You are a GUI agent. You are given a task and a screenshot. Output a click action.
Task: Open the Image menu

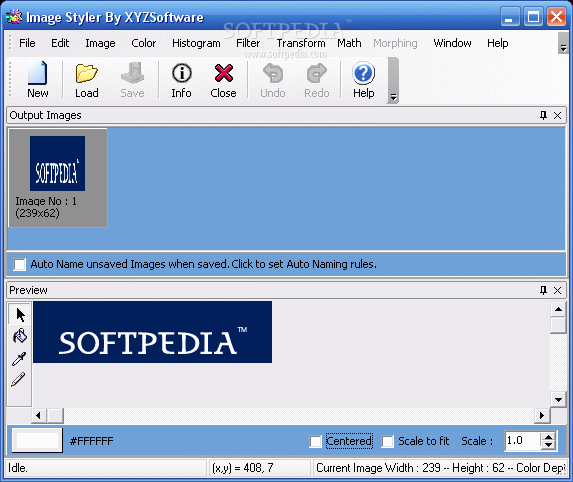(100, 43)
